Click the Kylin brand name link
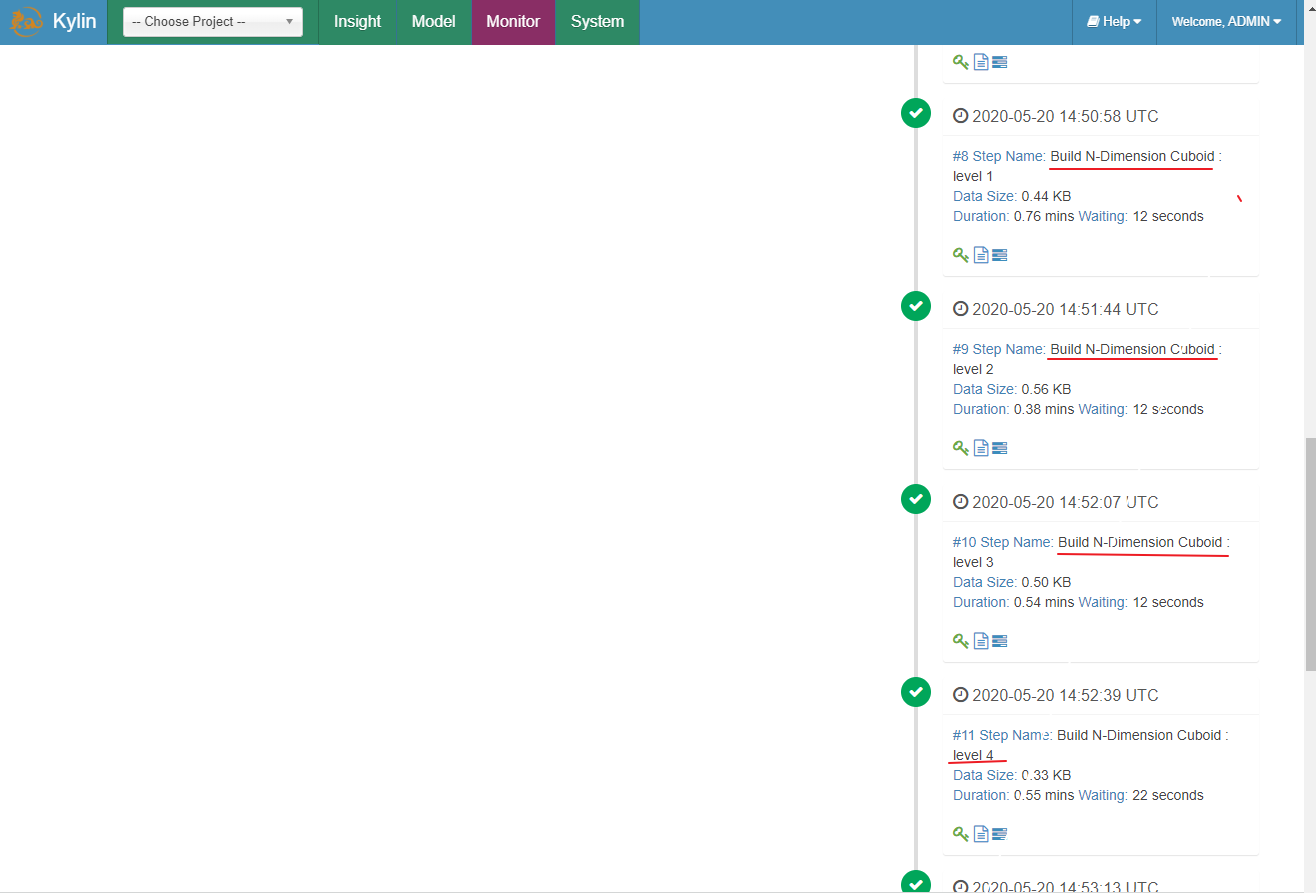This screenshot has height=893, width=1316. click(x=74, y=21)
